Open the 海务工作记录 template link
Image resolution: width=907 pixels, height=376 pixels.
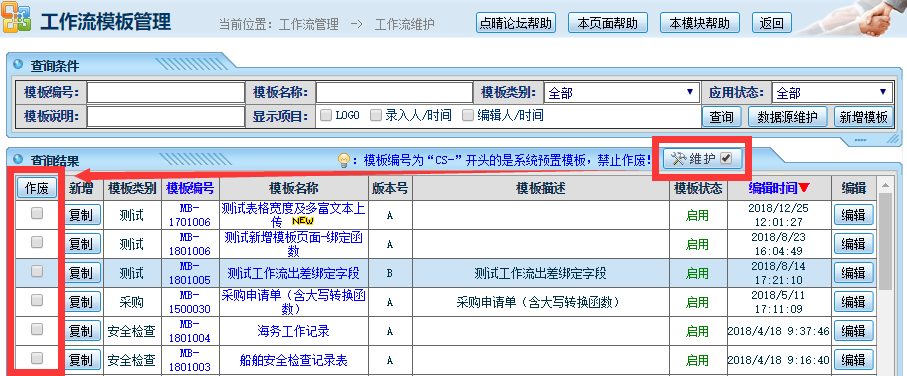(x=293, y=331)
